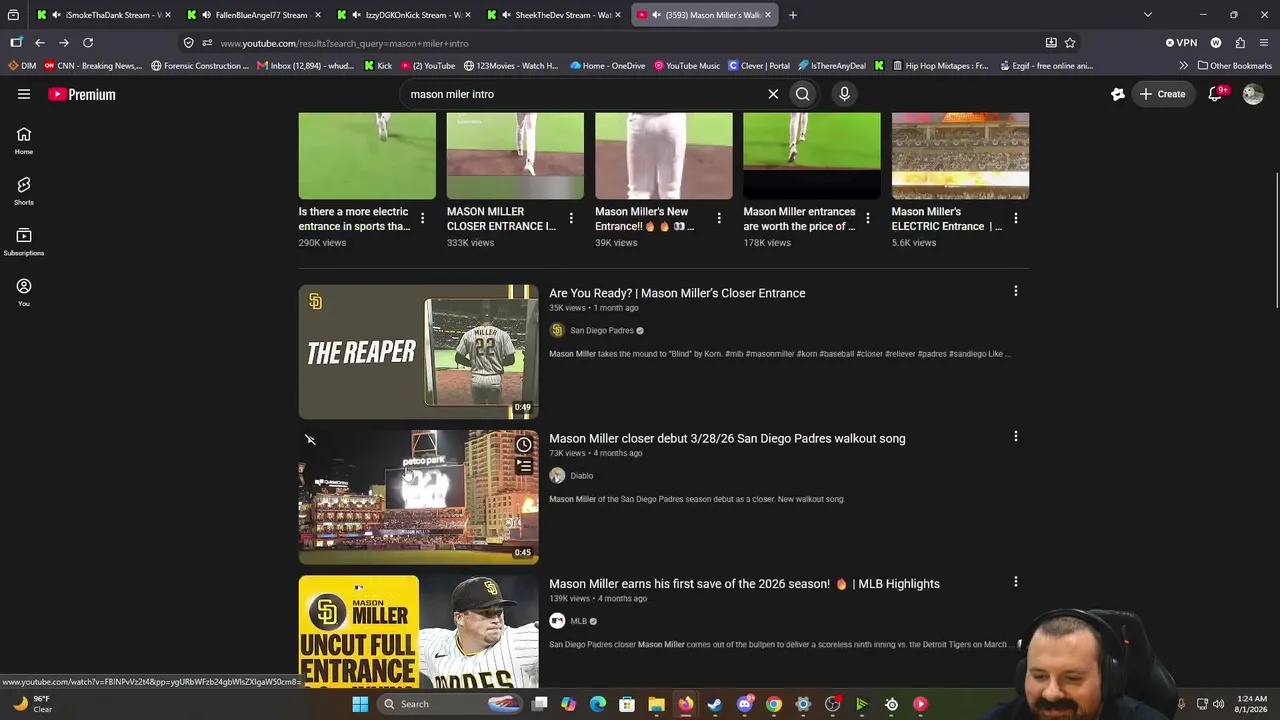Viewport: 1280px width, 720px height.
Task: Open more actions for 'closer debut 3/28/26' video
Action: click(x=1016, y=436)
